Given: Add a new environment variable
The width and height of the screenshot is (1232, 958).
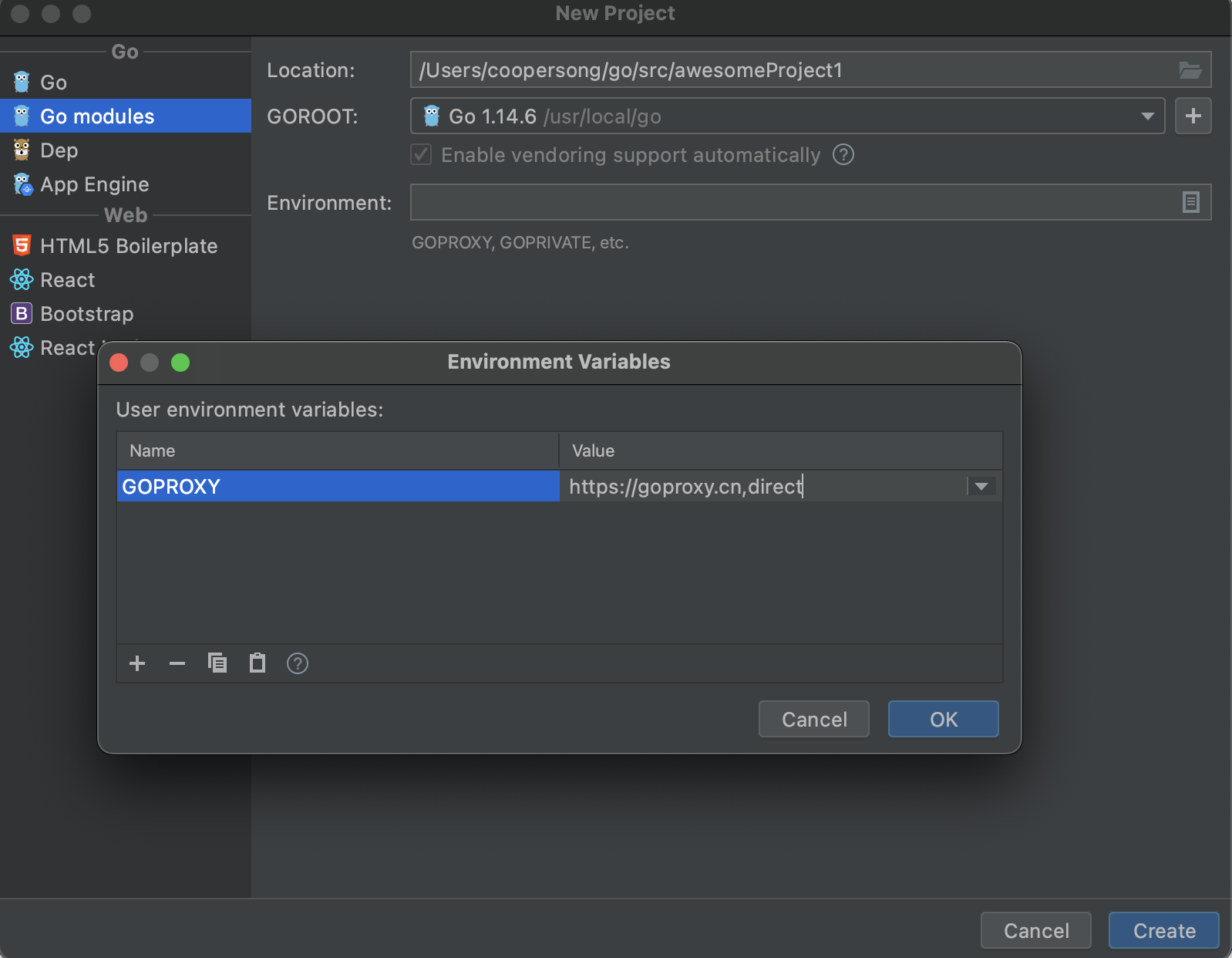Looking at the screenshot, I should pos(137,663).
